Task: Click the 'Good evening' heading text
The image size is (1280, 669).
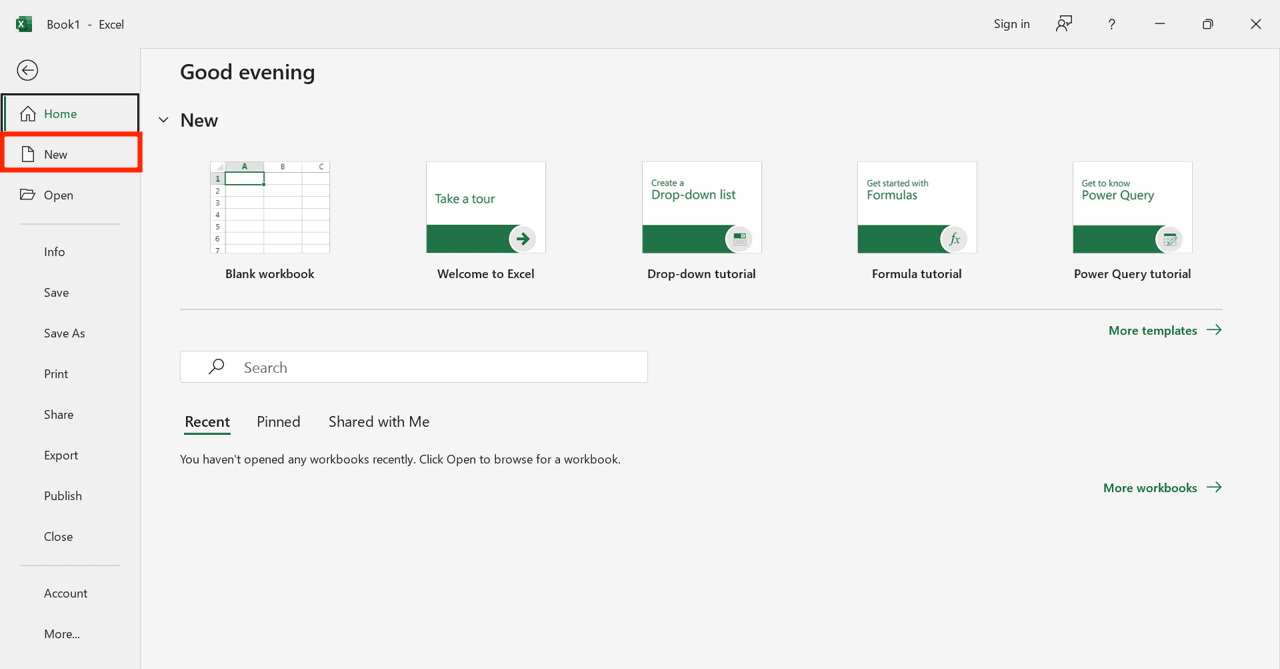Action: coord(248,72)
